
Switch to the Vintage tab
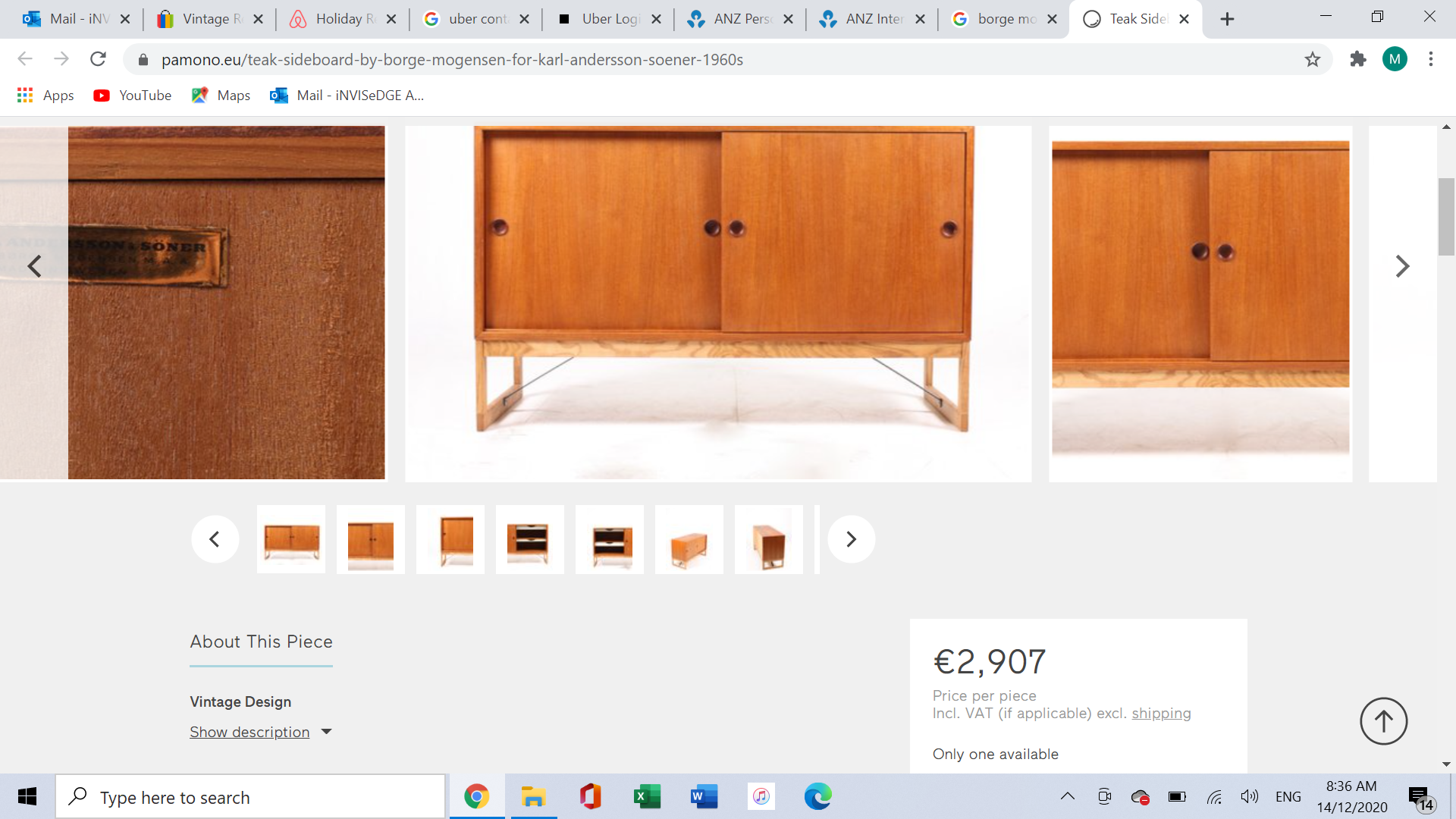point(205,19)
